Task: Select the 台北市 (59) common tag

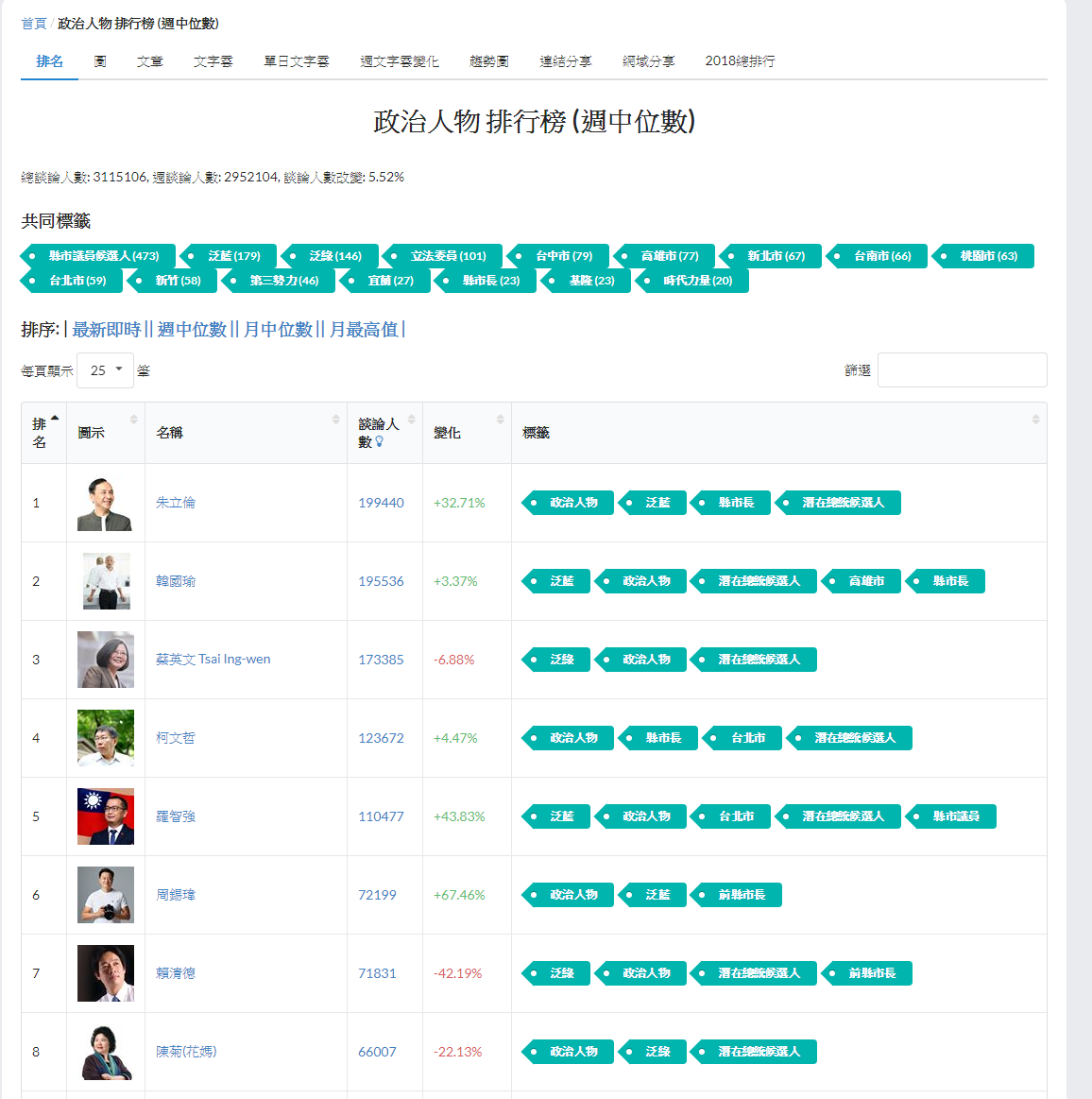Action: (72, 281)
